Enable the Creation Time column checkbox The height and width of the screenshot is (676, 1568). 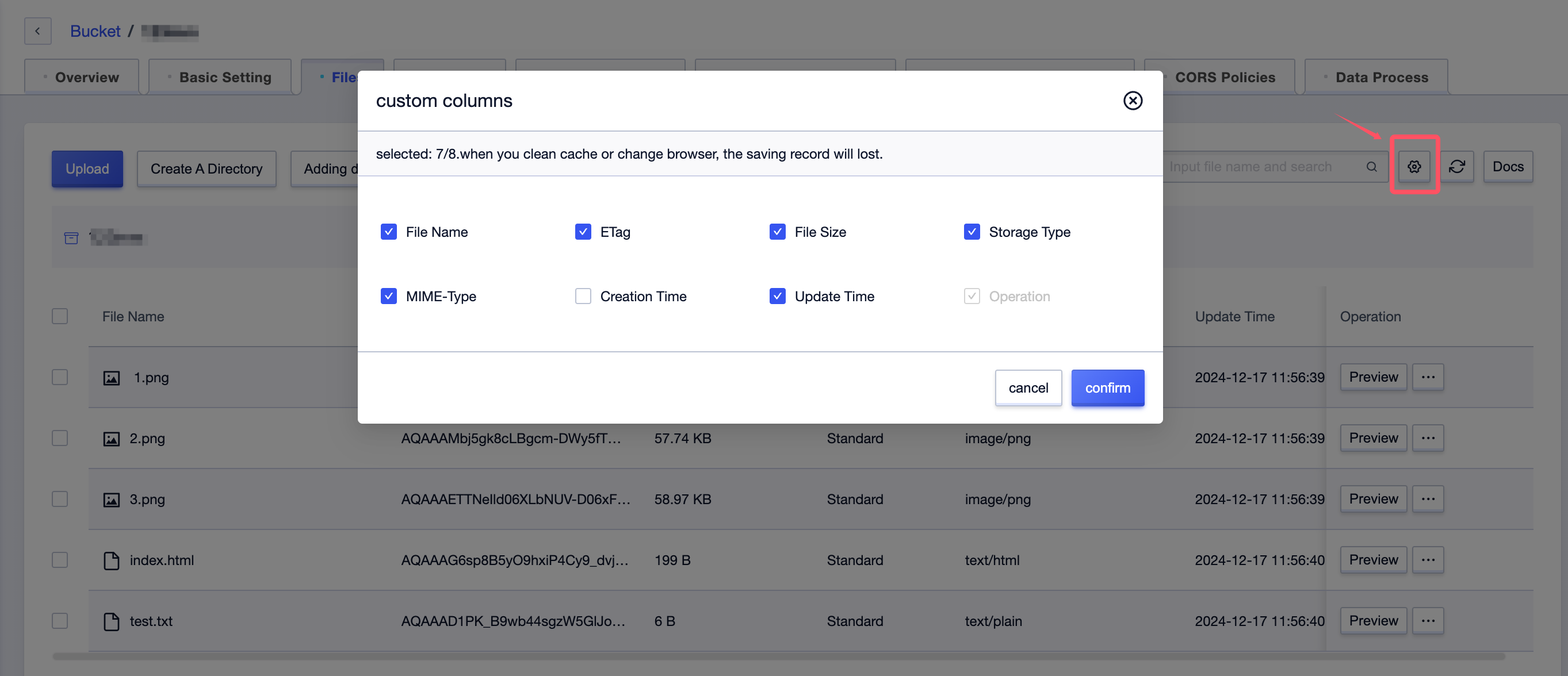[583, 296]
